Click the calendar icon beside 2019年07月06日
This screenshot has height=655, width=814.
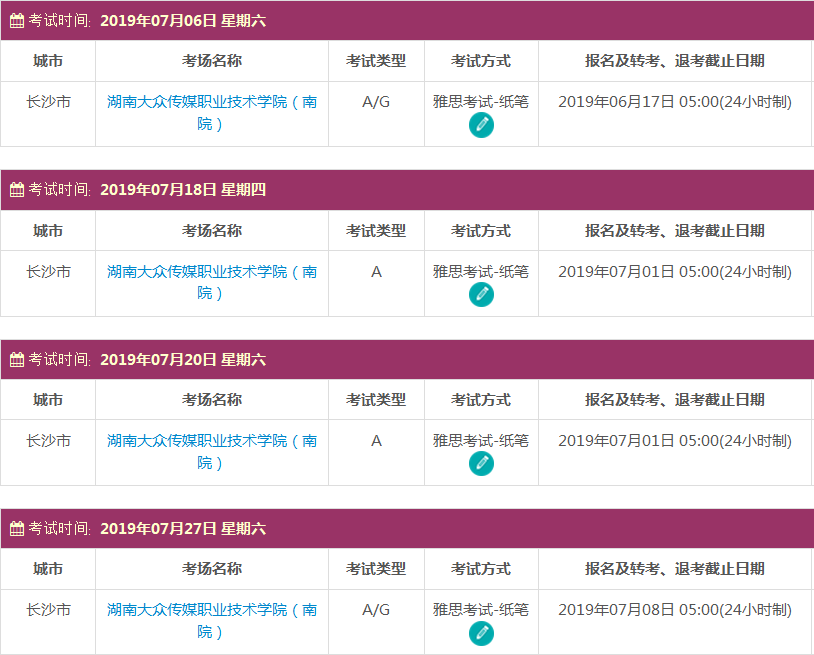(15, 18)
